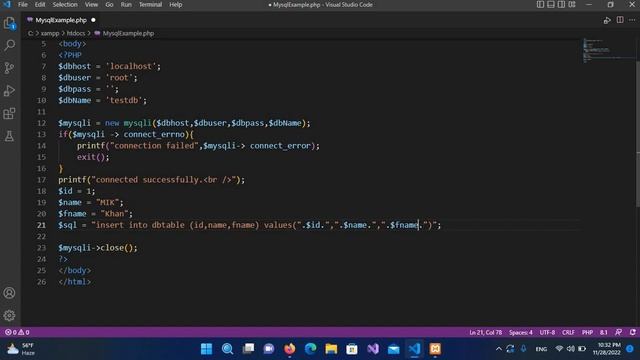
Task: Click the MysqlExample.php breadcrumb segment
Action: click(128, 33)
